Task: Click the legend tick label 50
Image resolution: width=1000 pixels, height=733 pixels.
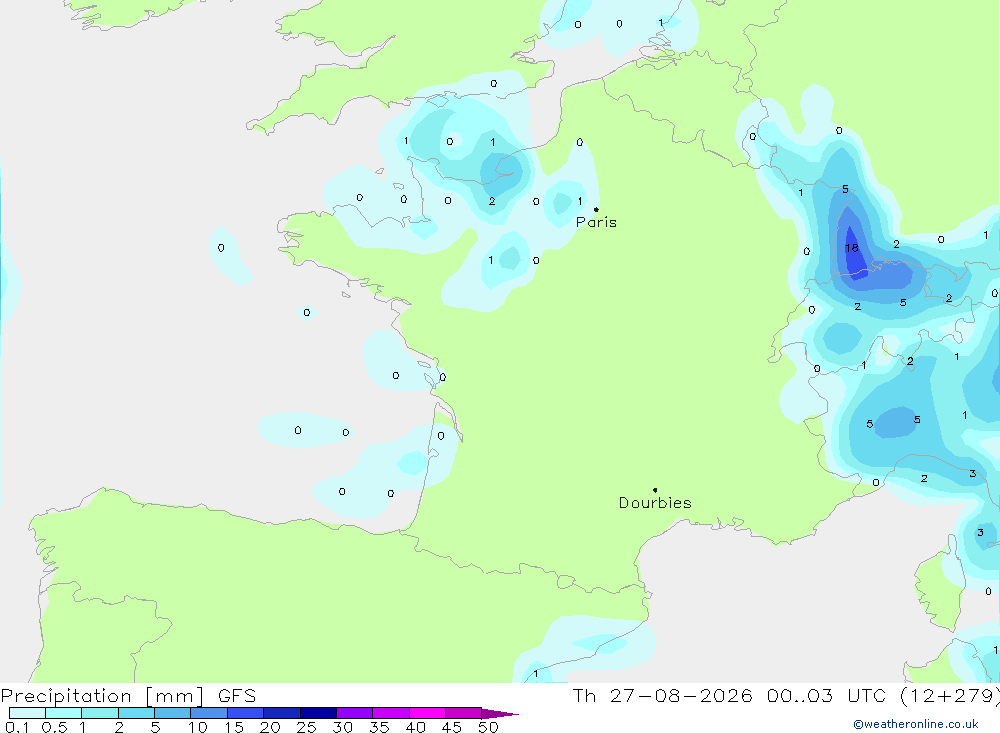Action: coord(488,727)
